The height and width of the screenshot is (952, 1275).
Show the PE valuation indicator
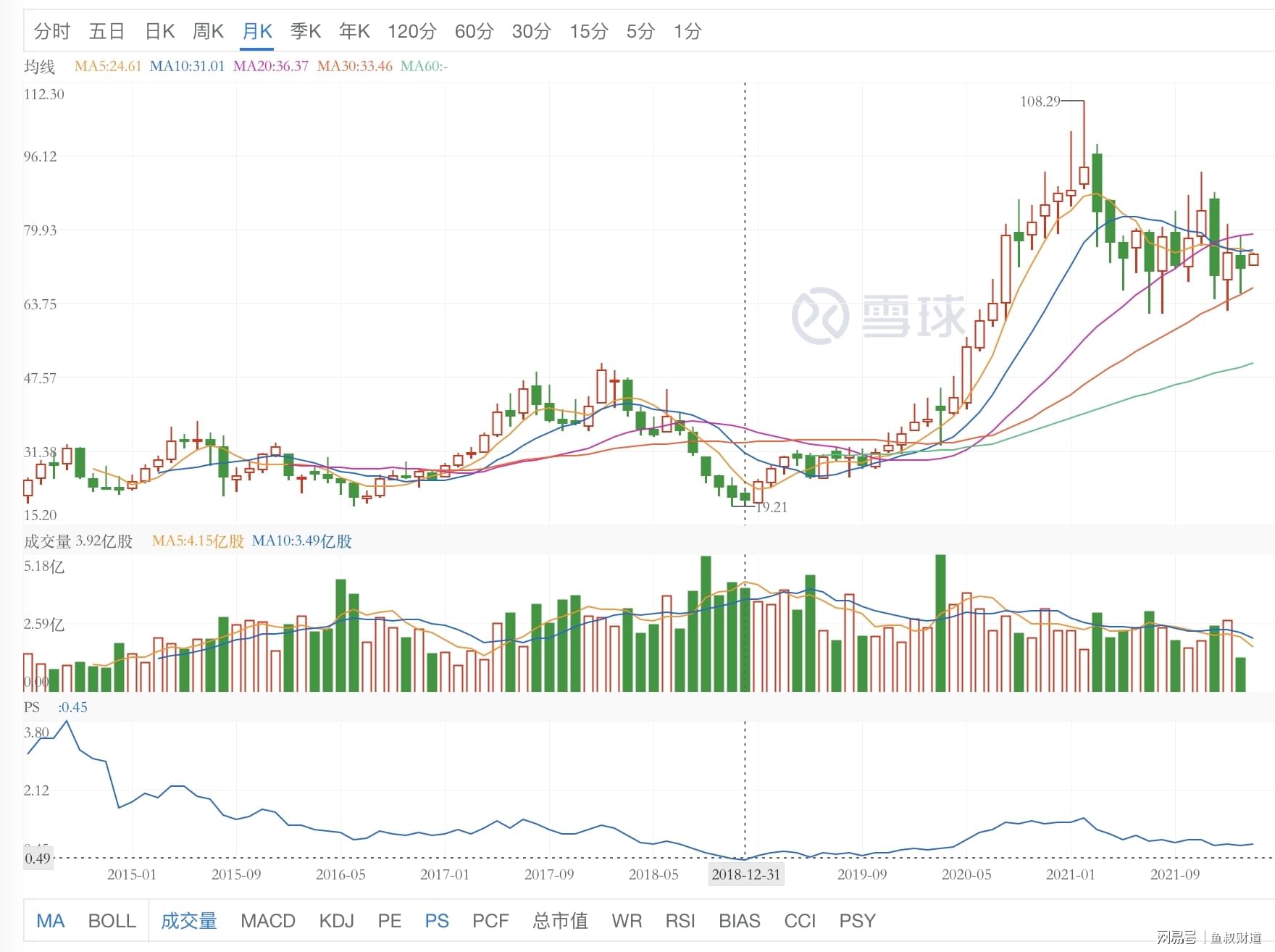pyautogui.click(x=390, y=921)
